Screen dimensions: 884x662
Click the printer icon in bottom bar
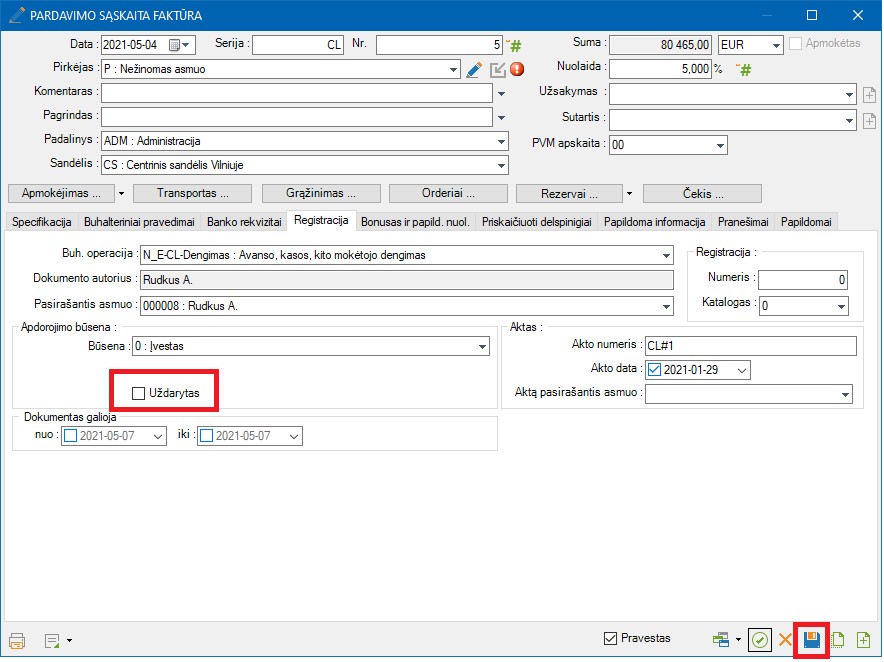pyautogui.click(x=17, y=640)
